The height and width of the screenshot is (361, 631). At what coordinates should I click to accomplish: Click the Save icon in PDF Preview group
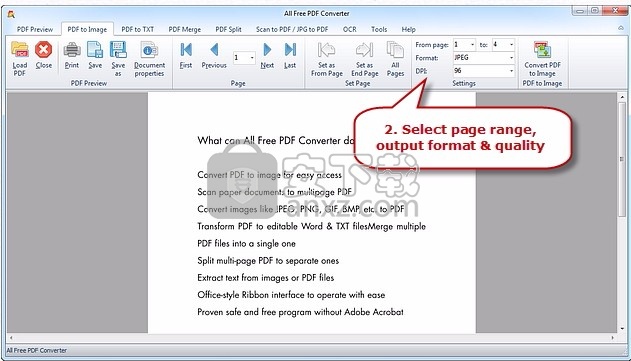(95, 50)
